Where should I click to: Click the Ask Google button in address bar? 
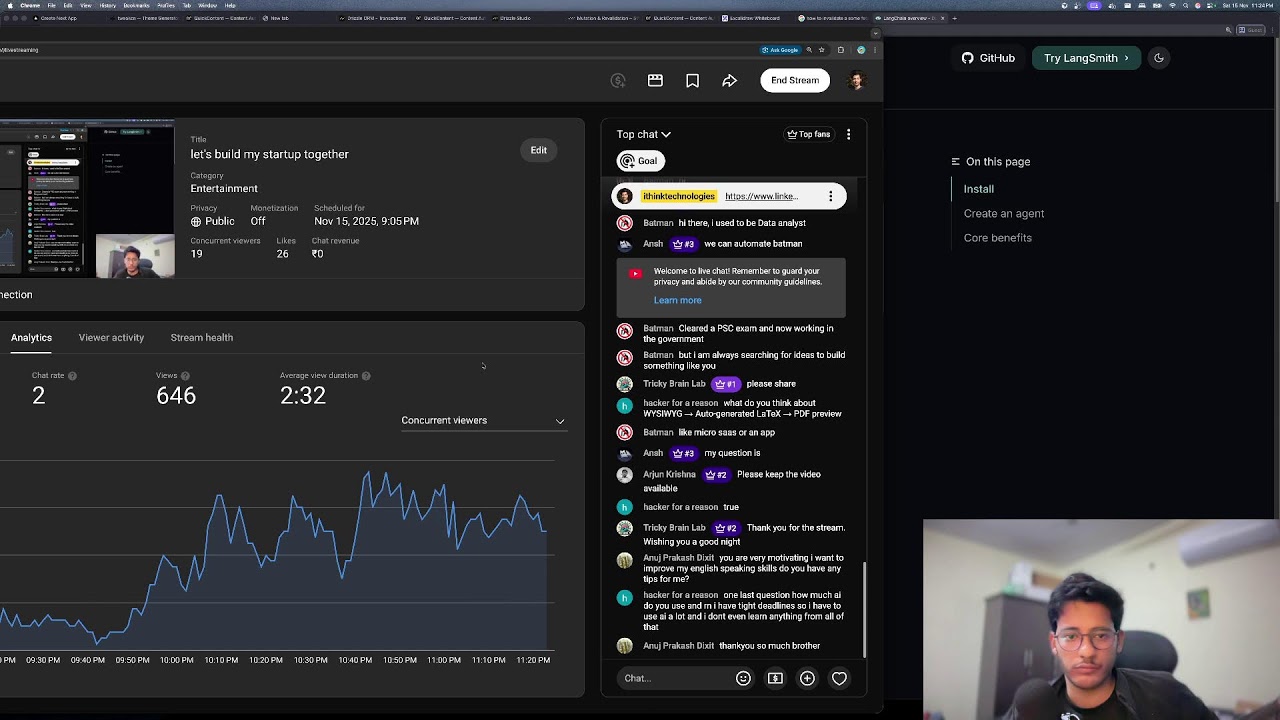click(781, 50)
